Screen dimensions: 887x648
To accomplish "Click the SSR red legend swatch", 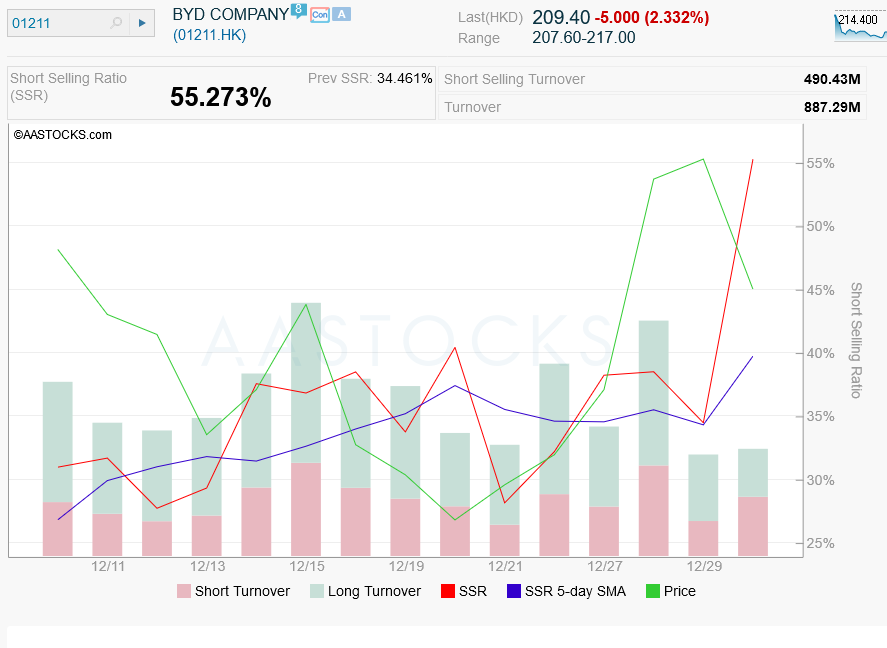I will (x=447, y=591).
